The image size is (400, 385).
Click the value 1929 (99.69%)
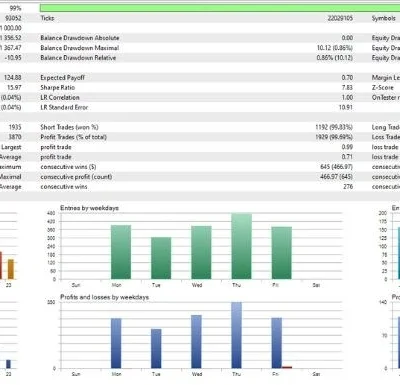click(x=334, y=137)
